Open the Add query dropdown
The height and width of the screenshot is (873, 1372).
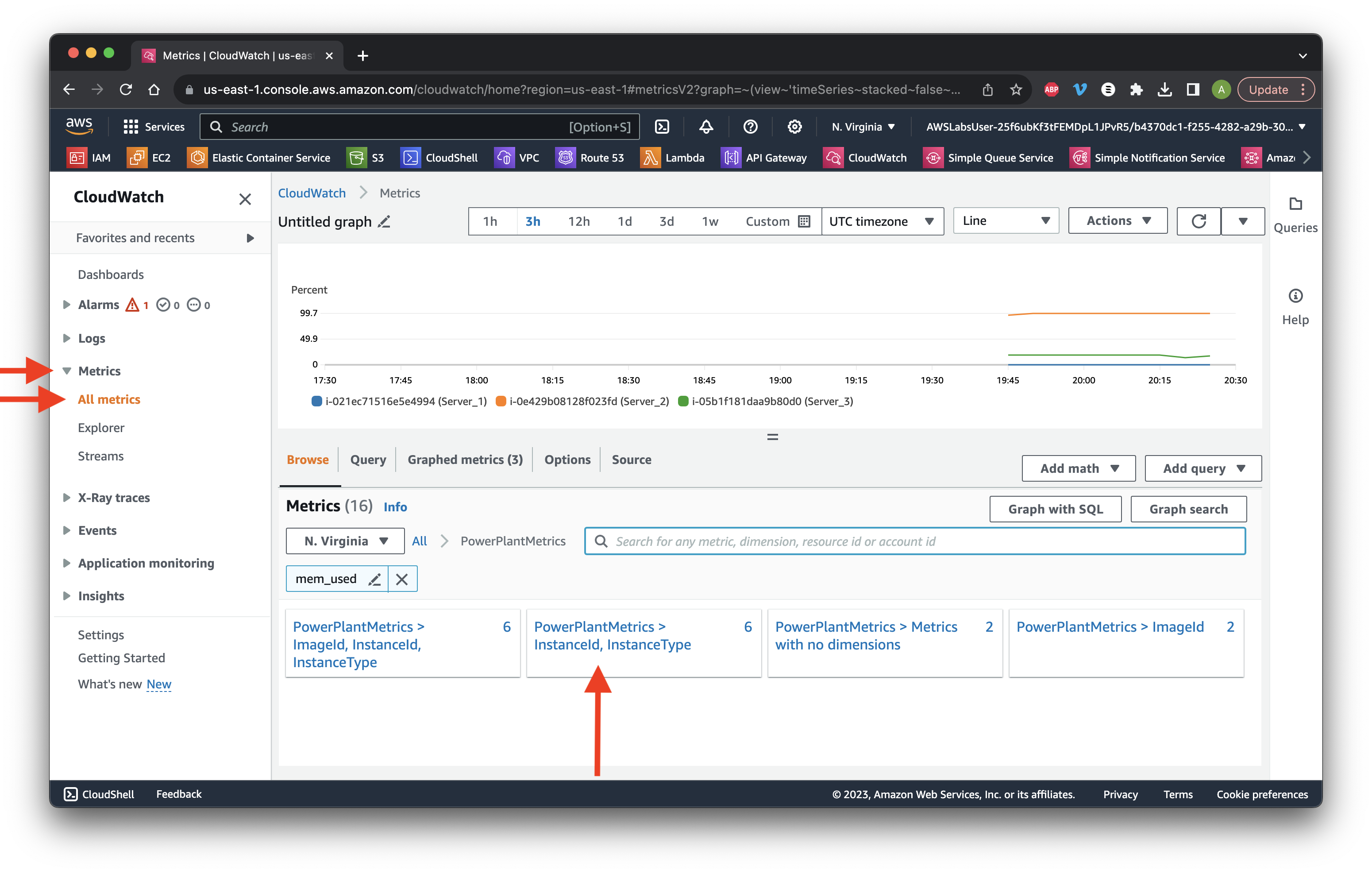[1203, 468]
